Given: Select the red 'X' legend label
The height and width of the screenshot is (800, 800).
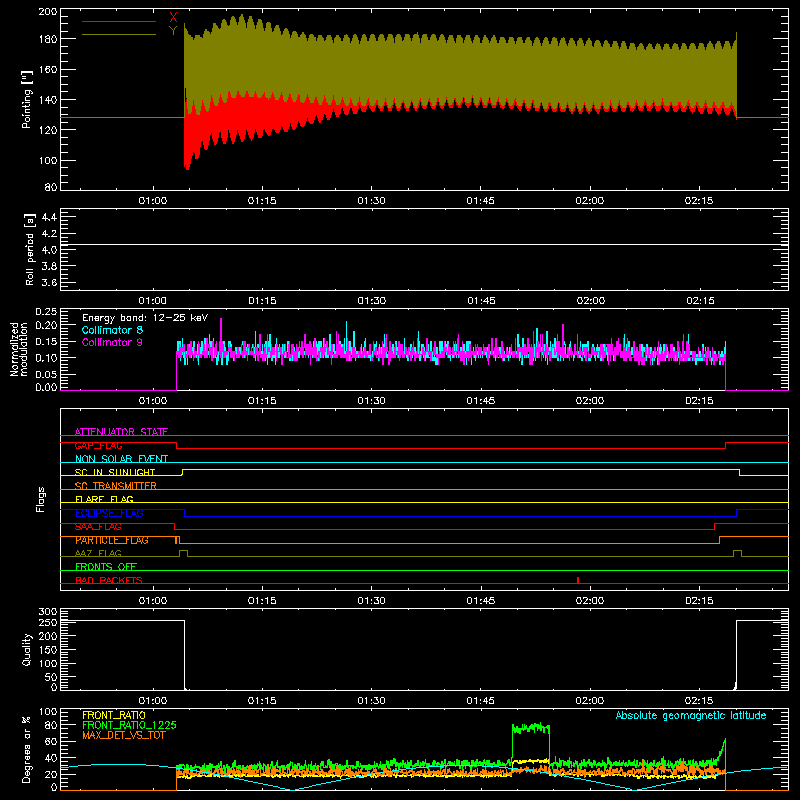Looking at the screenshot, I should (173, 18).
